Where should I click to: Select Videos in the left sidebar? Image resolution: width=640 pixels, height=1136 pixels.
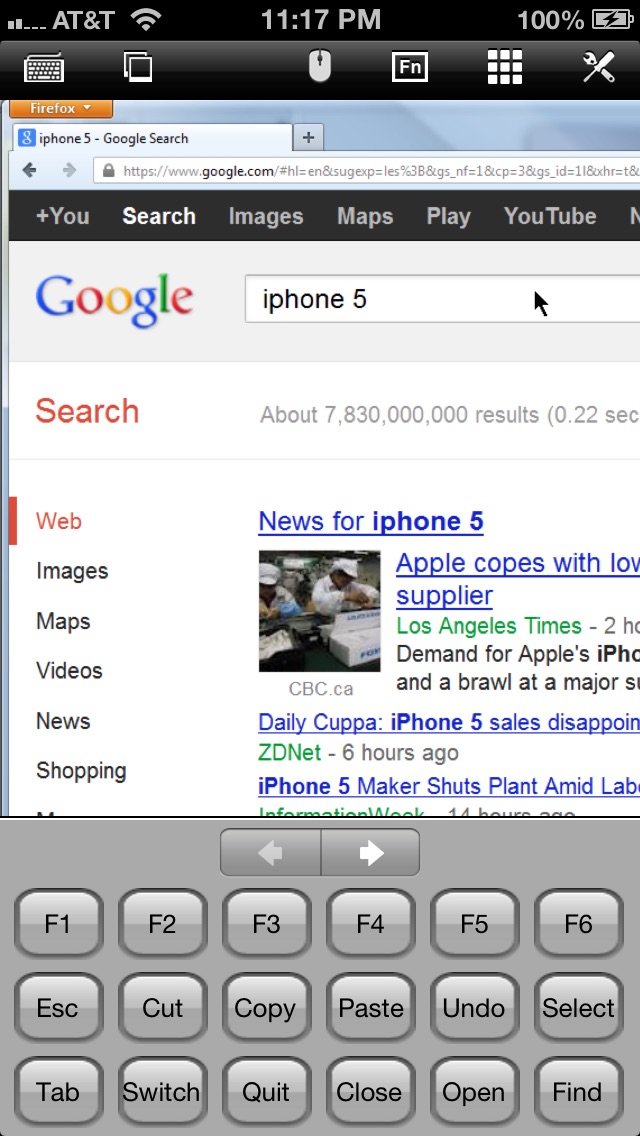click(x=70, y=671)
